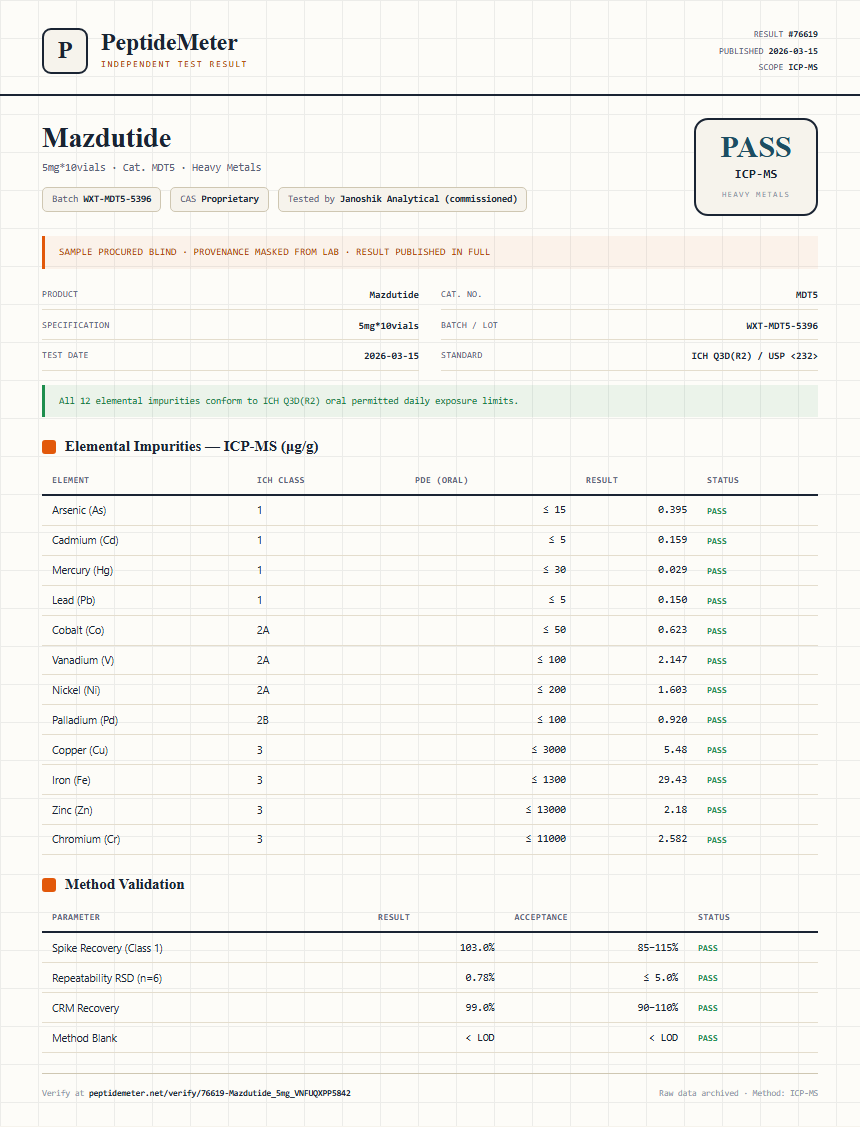The height and width of the screenshot is (1127, 860).
Task: Click the impurities RESULT column header
Action: pyautogui.click(x=601, y=480)
